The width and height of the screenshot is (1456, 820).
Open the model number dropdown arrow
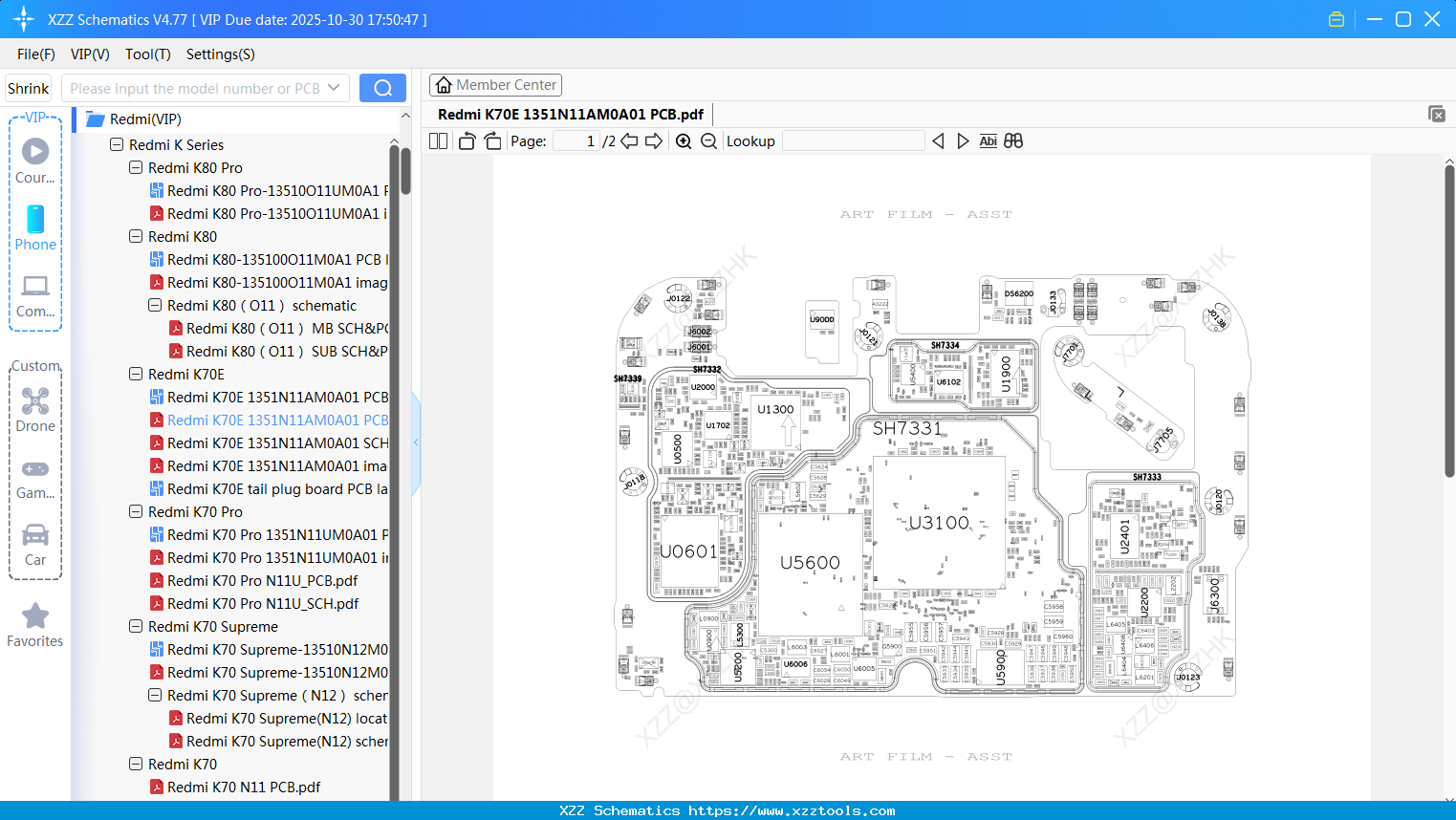pos(334,88)
